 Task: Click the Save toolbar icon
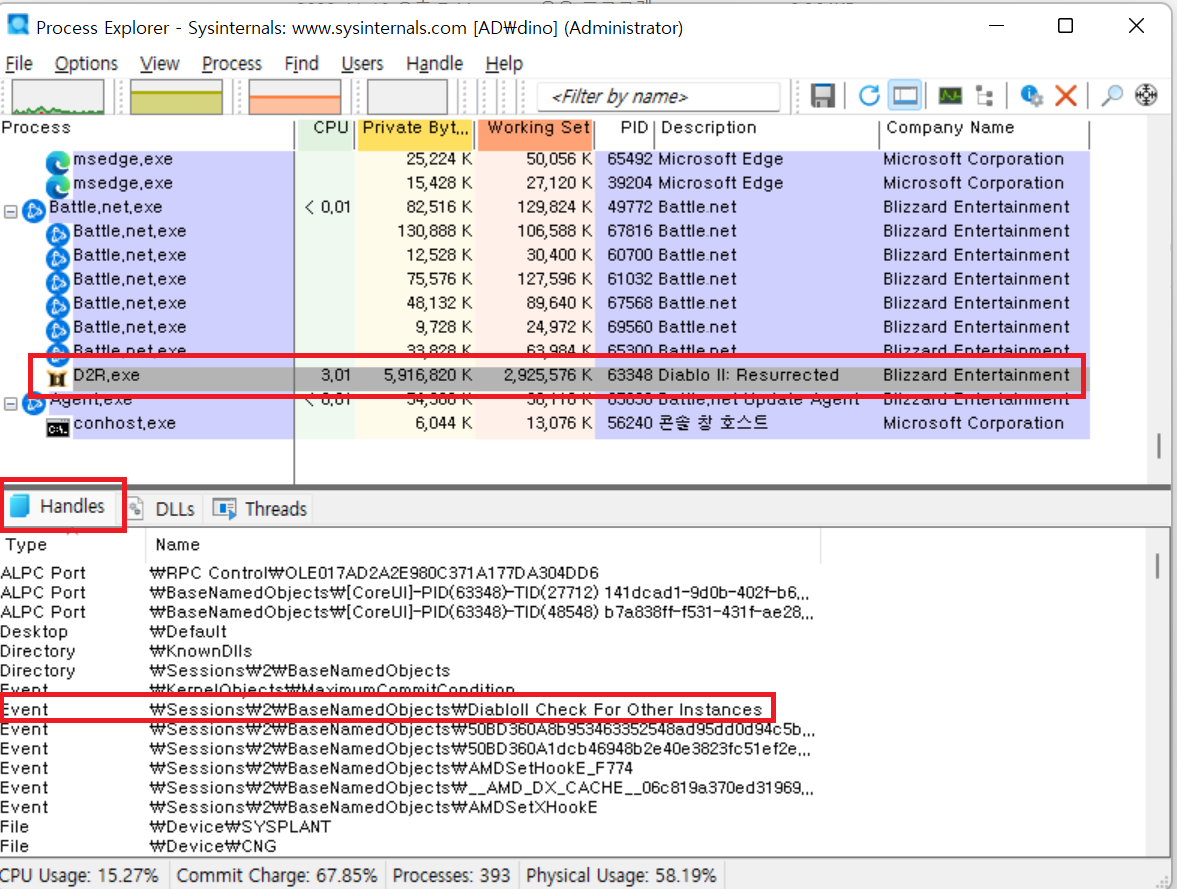pyautogui.click(x=823, y=96)
